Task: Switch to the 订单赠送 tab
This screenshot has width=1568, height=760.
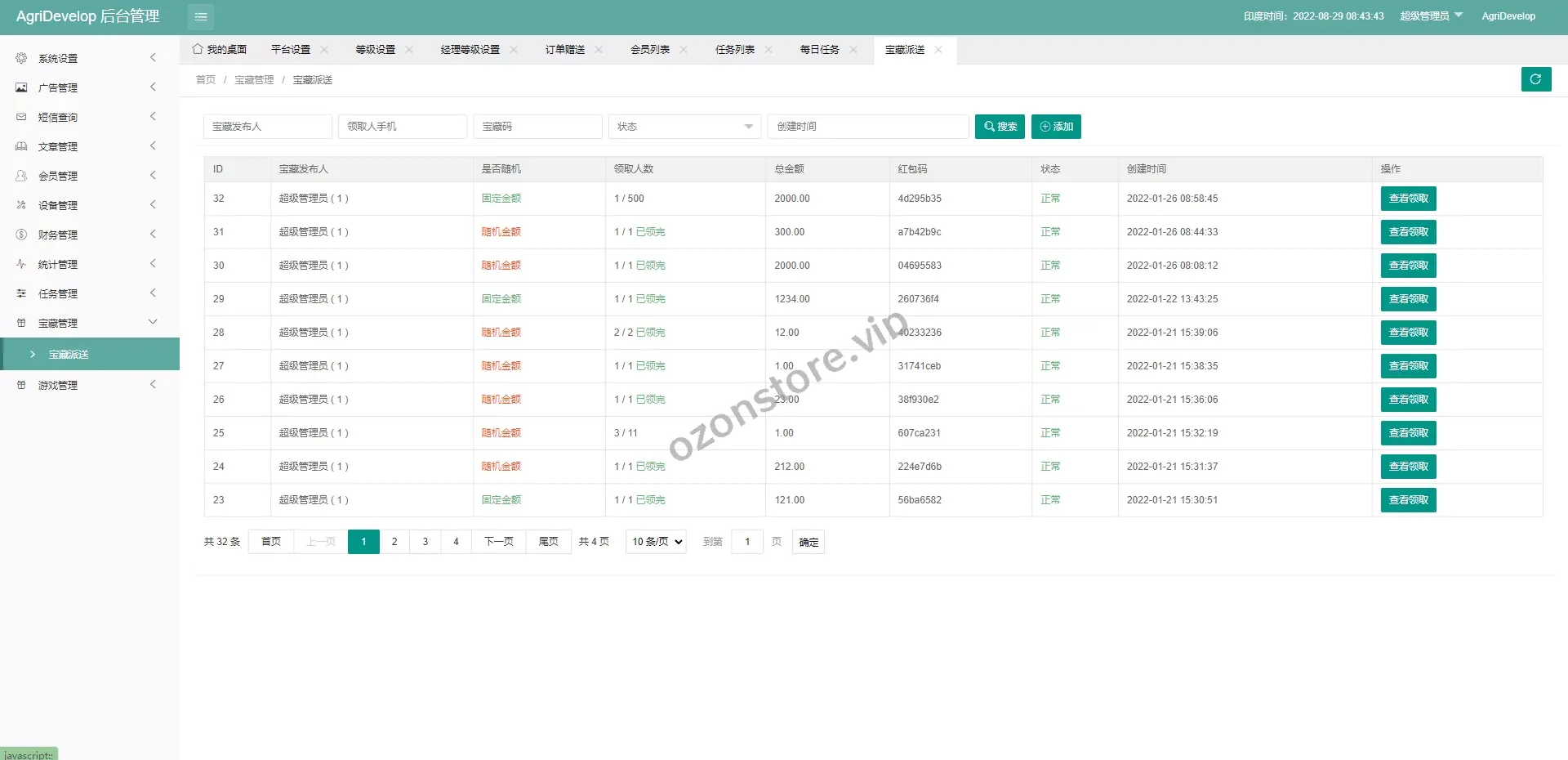Action: [x=564, y=50]
